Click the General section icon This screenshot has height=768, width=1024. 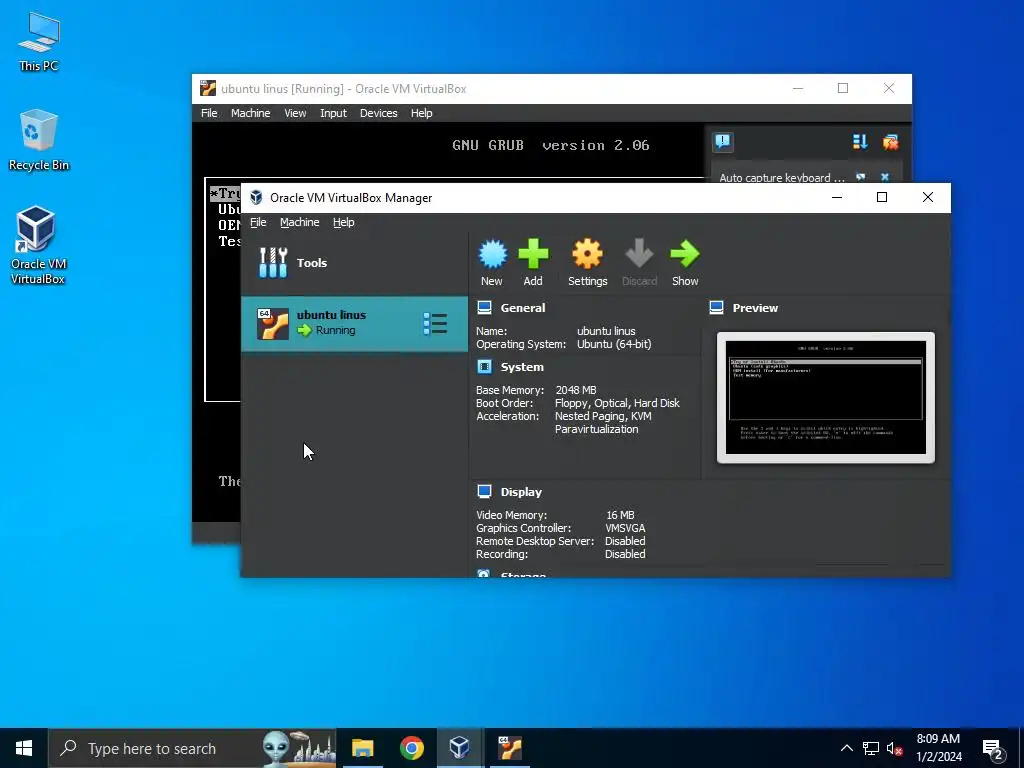click(x=484, y=308)
